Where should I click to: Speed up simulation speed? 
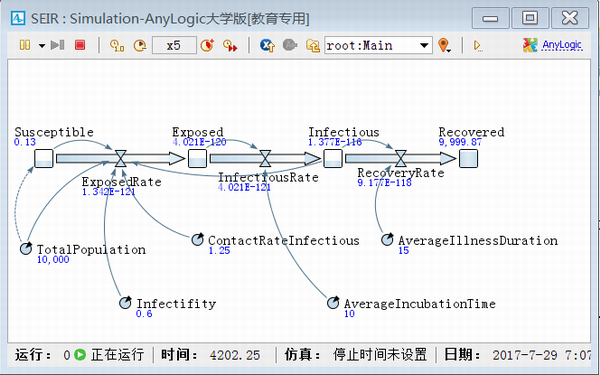(207, 46)
